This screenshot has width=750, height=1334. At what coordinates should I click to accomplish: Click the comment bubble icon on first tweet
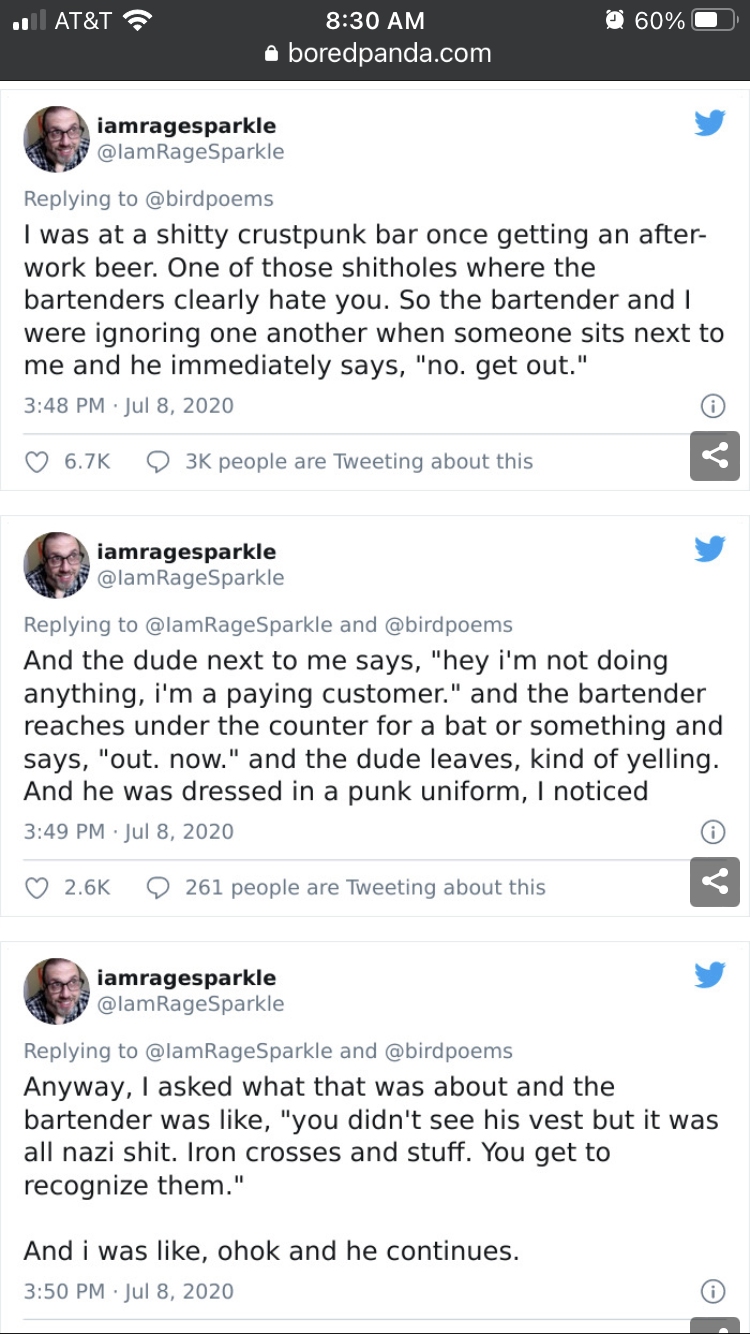157,462
